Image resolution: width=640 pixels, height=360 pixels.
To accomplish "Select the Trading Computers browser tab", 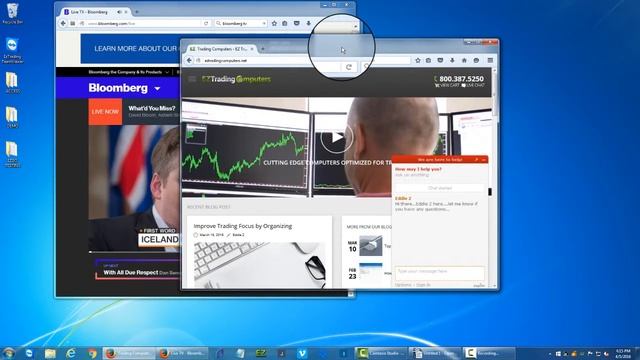I will pyautogui.click(x=221, y=49).
